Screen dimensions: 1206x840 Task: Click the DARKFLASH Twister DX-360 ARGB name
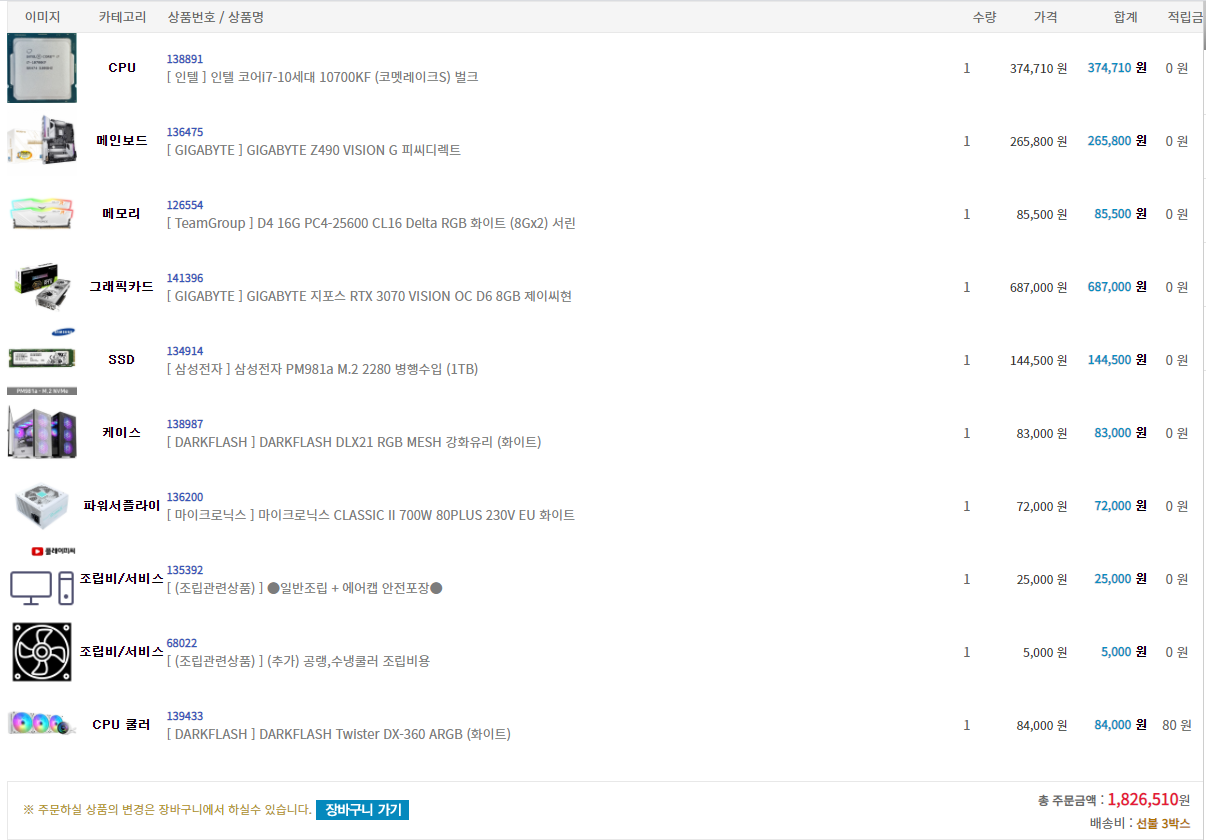339,734
